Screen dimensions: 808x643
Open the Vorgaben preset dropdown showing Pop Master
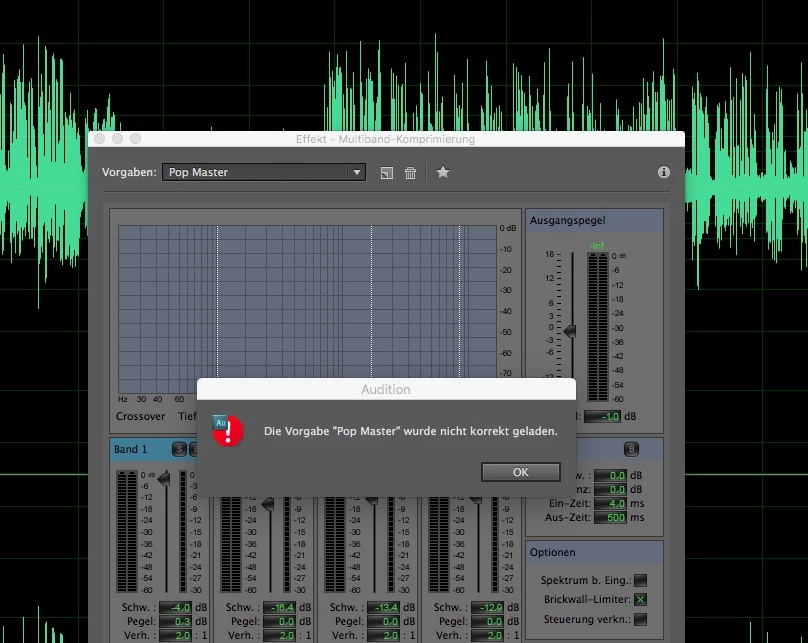[x=264, y=172]
